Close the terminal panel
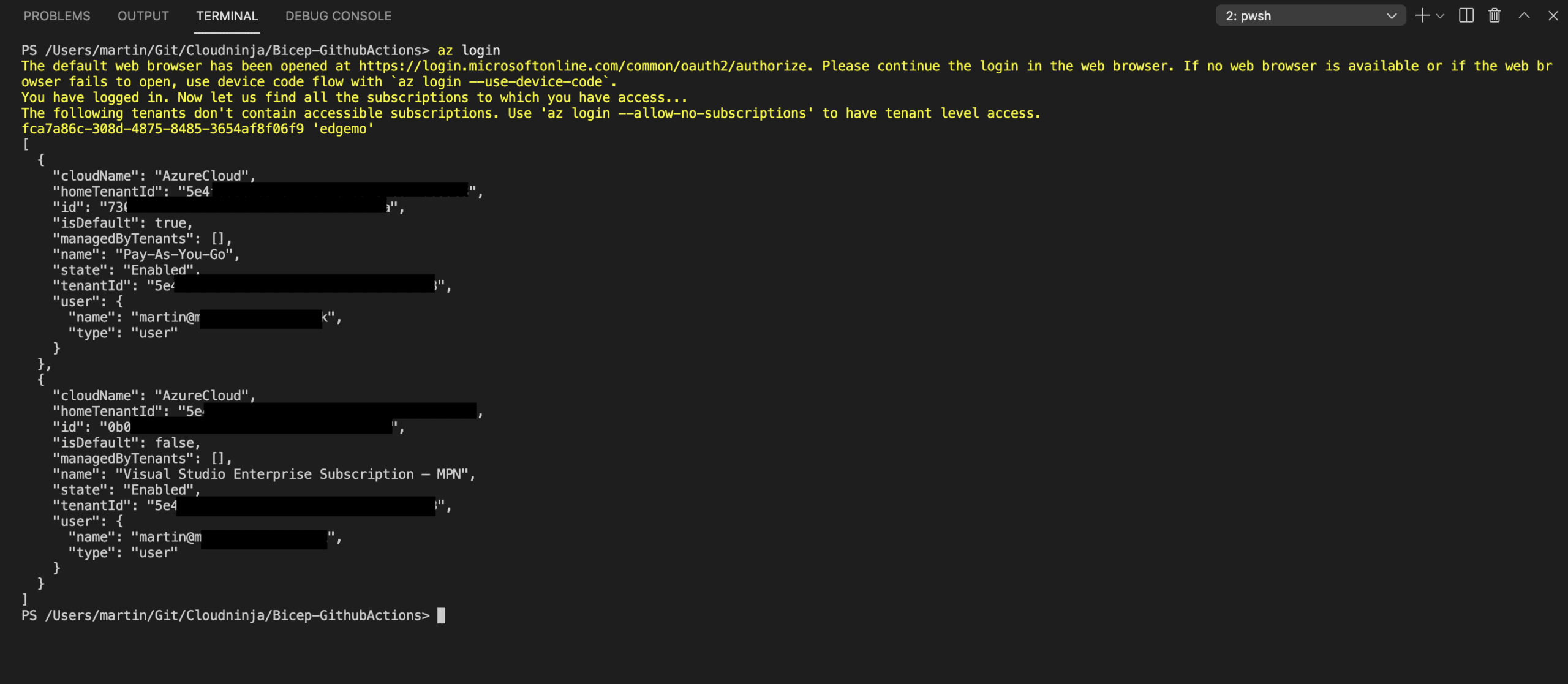 tap(1553, 16)
